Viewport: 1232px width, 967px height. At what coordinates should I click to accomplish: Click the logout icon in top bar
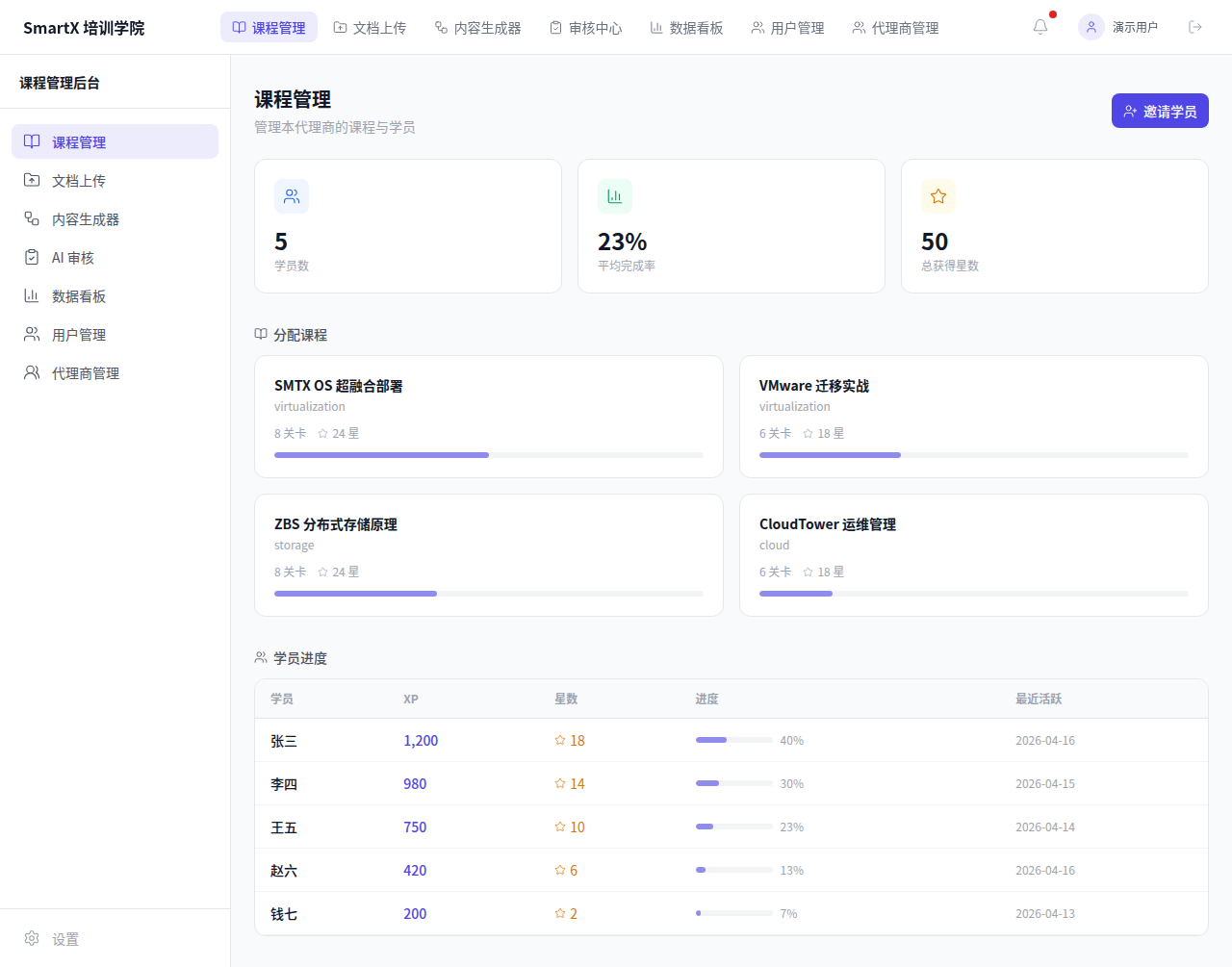pos(1195,27)
